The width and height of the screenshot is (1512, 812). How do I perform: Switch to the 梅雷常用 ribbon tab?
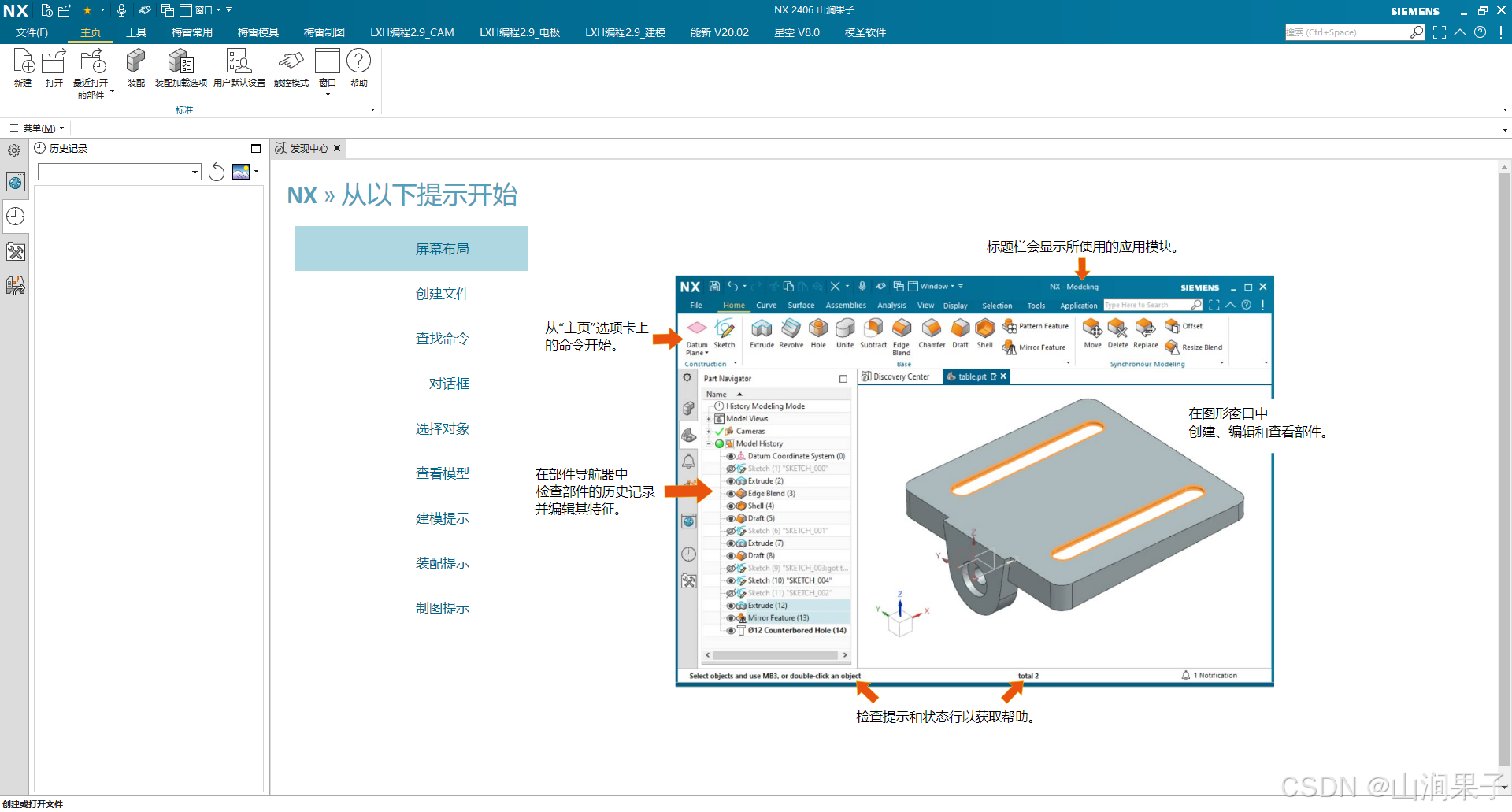tap(192, 32)
